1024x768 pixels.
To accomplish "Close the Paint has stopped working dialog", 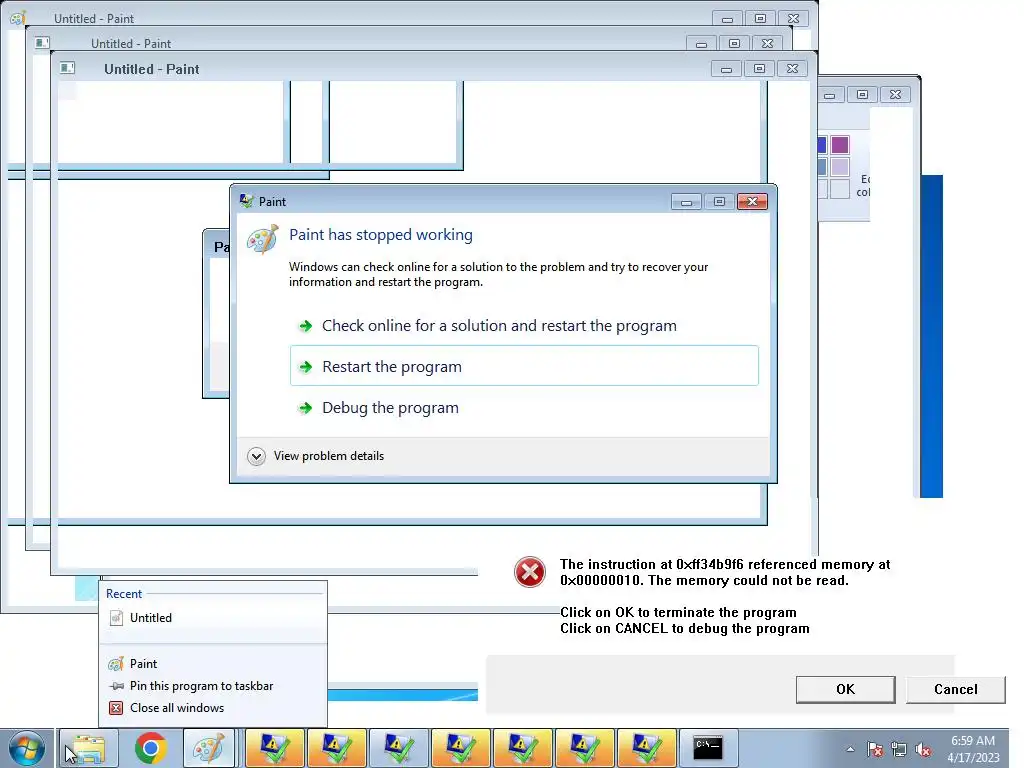I will 752,202.
